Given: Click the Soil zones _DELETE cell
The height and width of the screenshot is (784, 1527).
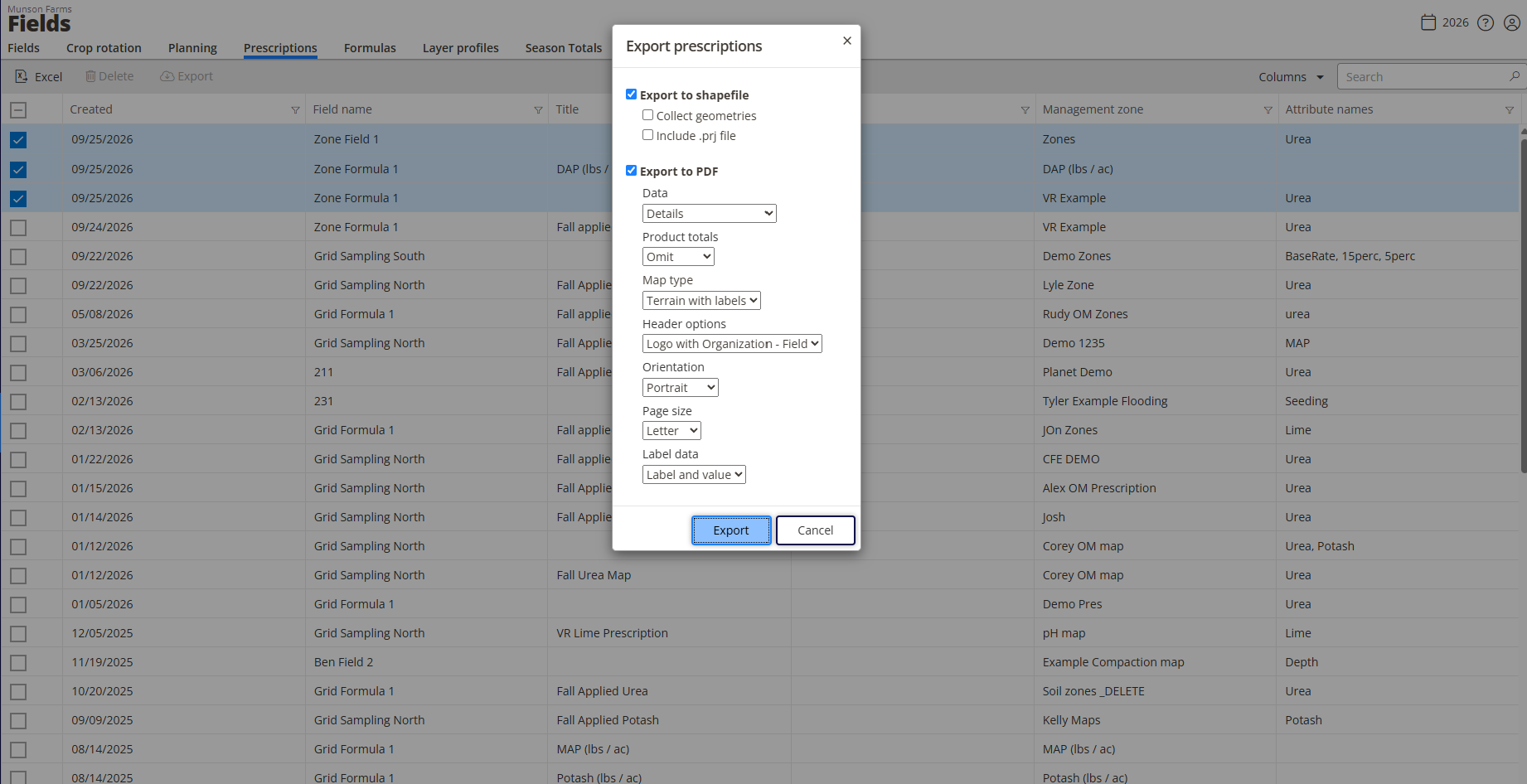Looking at the screenshot, I should [1093, 691].
